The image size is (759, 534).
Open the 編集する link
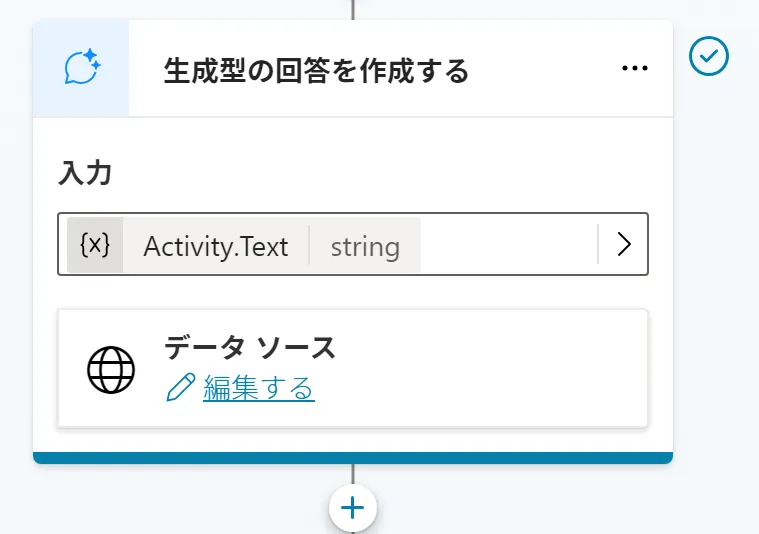[259, 388]
